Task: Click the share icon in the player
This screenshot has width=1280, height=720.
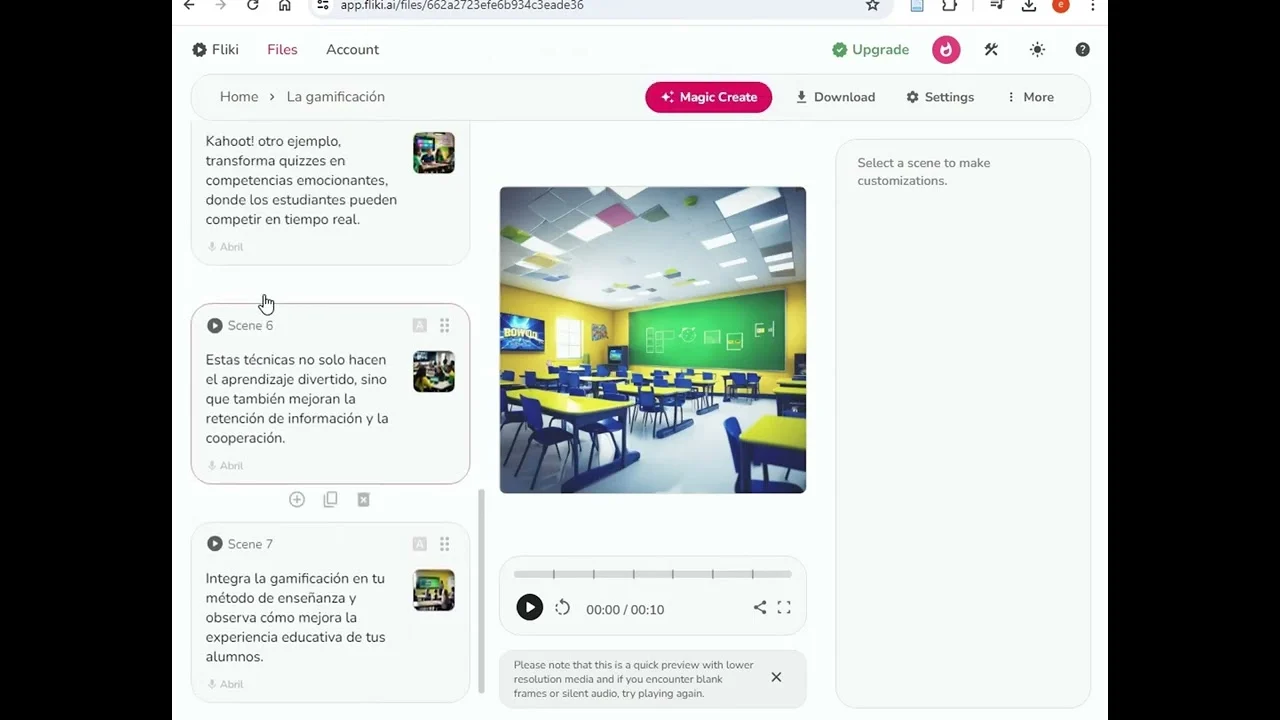Action: [760, 608]
